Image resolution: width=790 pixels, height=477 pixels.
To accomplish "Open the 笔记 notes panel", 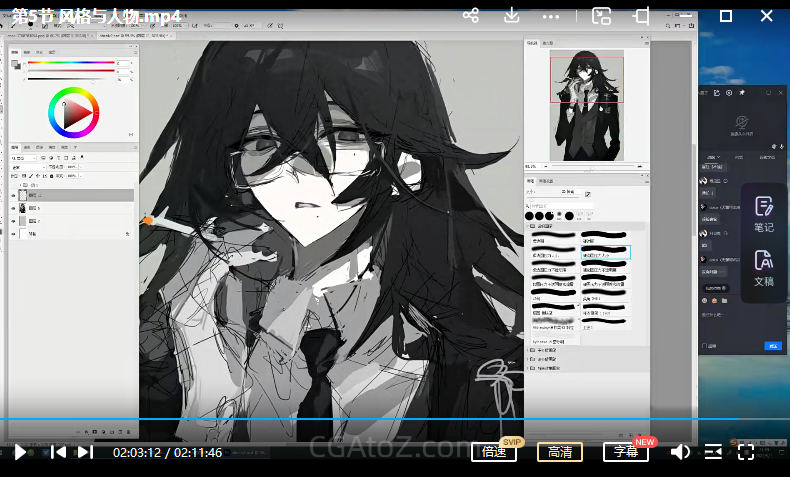I will [763, 214].
